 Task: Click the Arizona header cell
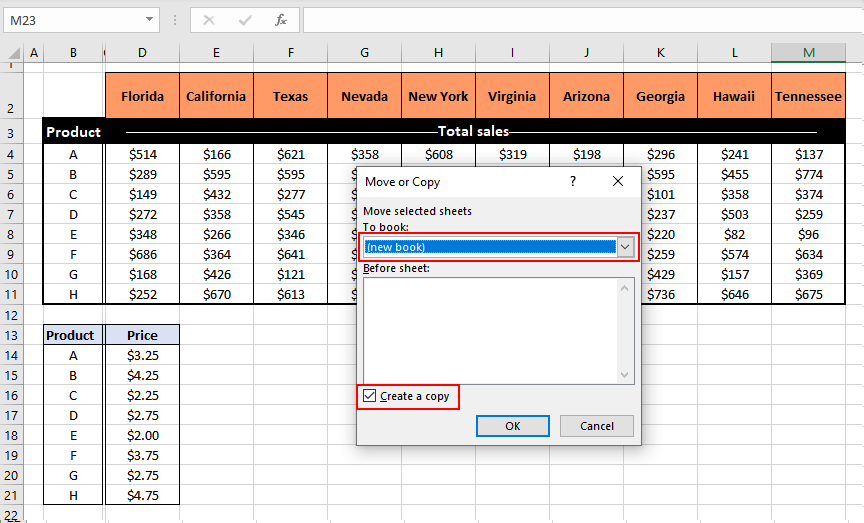point(586,96)
